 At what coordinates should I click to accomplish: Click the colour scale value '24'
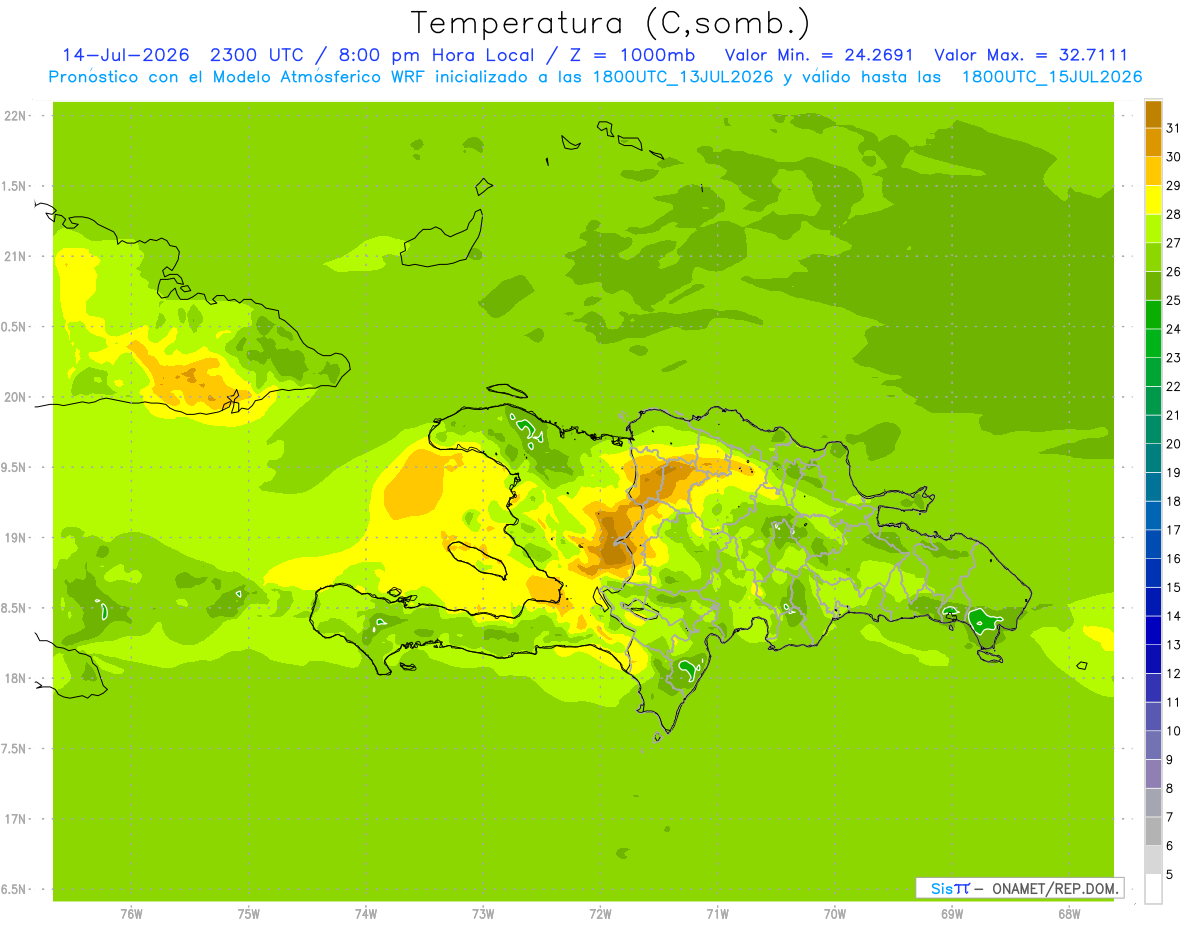click(1174, 329)
